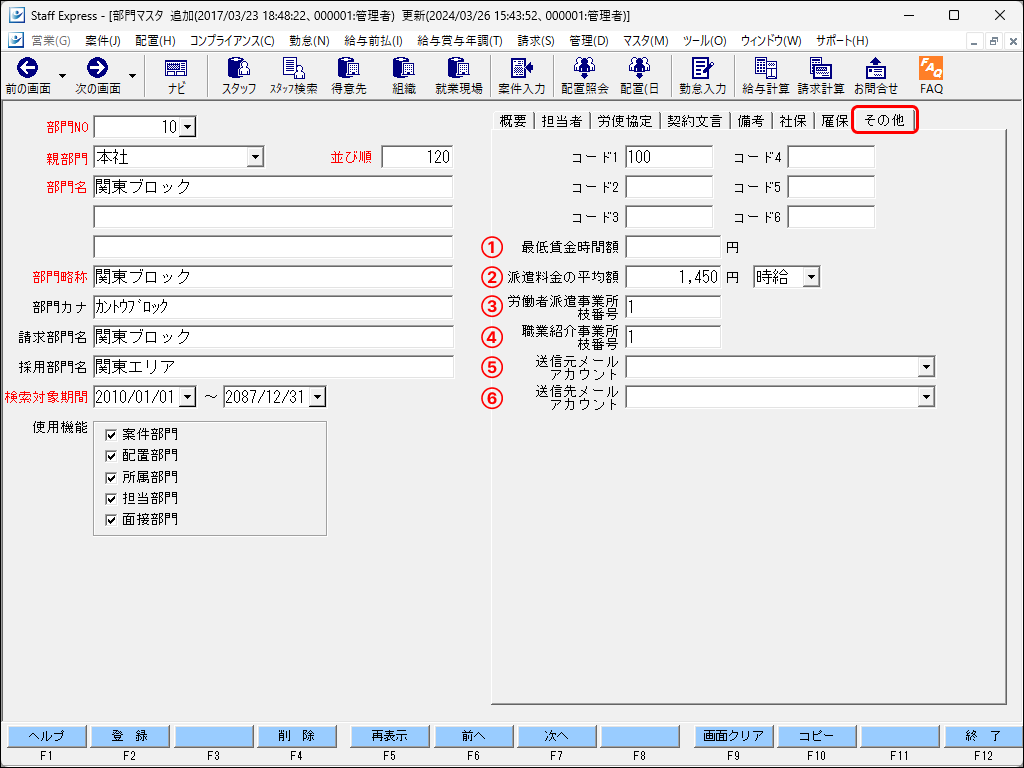
Task: Go forward with 次の画面 arrow icon
Action: [97, 68]
